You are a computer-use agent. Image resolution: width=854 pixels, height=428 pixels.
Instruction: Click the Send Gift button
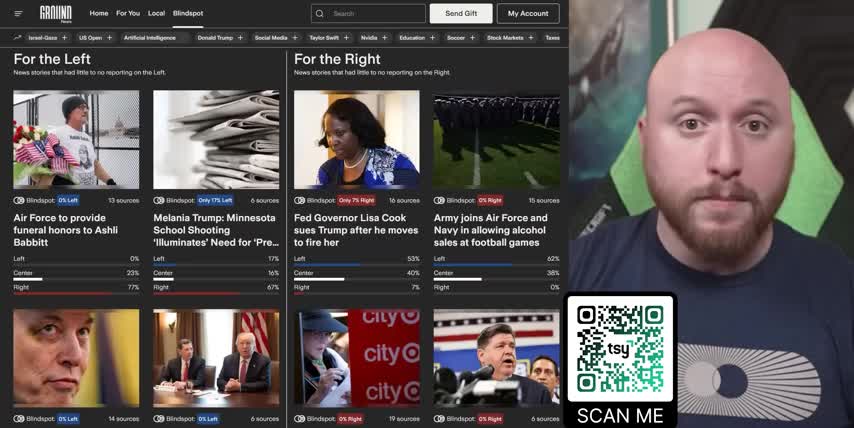pyautogui.click(x=461, y=14)
